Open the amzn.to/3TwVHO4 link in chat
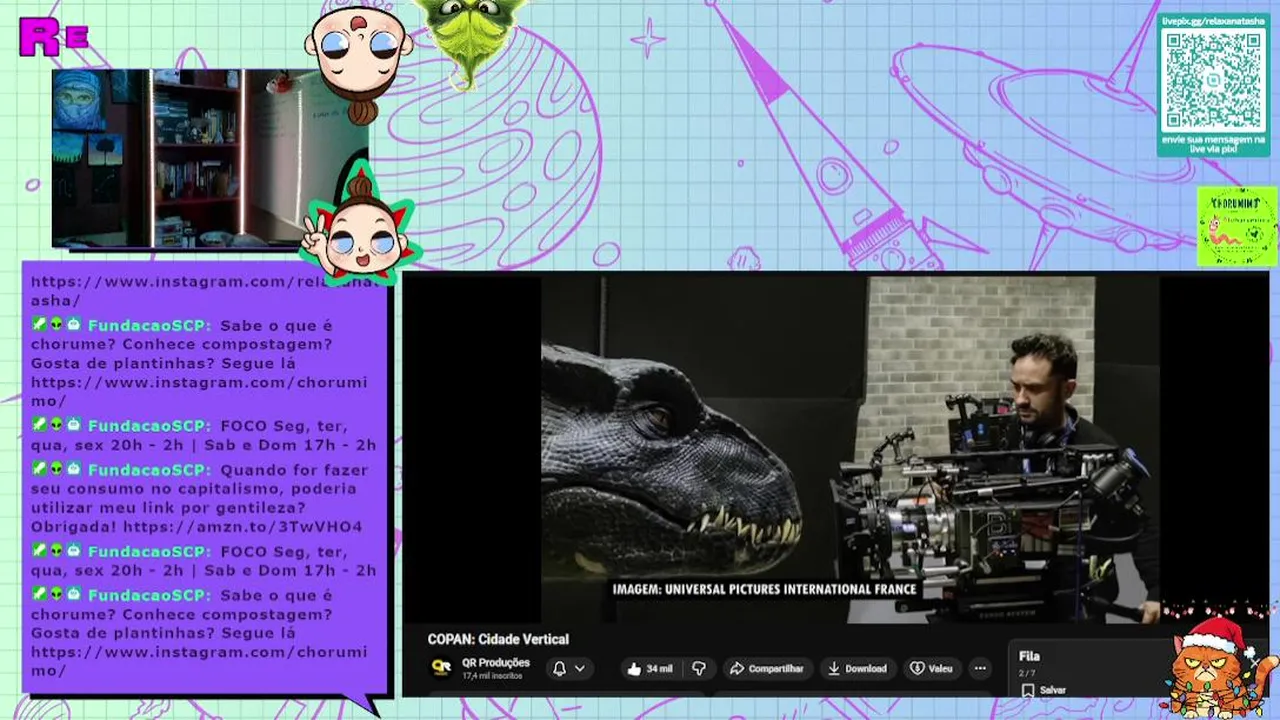This screenshot has width=1280, height=720. click(x=243, y=526)
